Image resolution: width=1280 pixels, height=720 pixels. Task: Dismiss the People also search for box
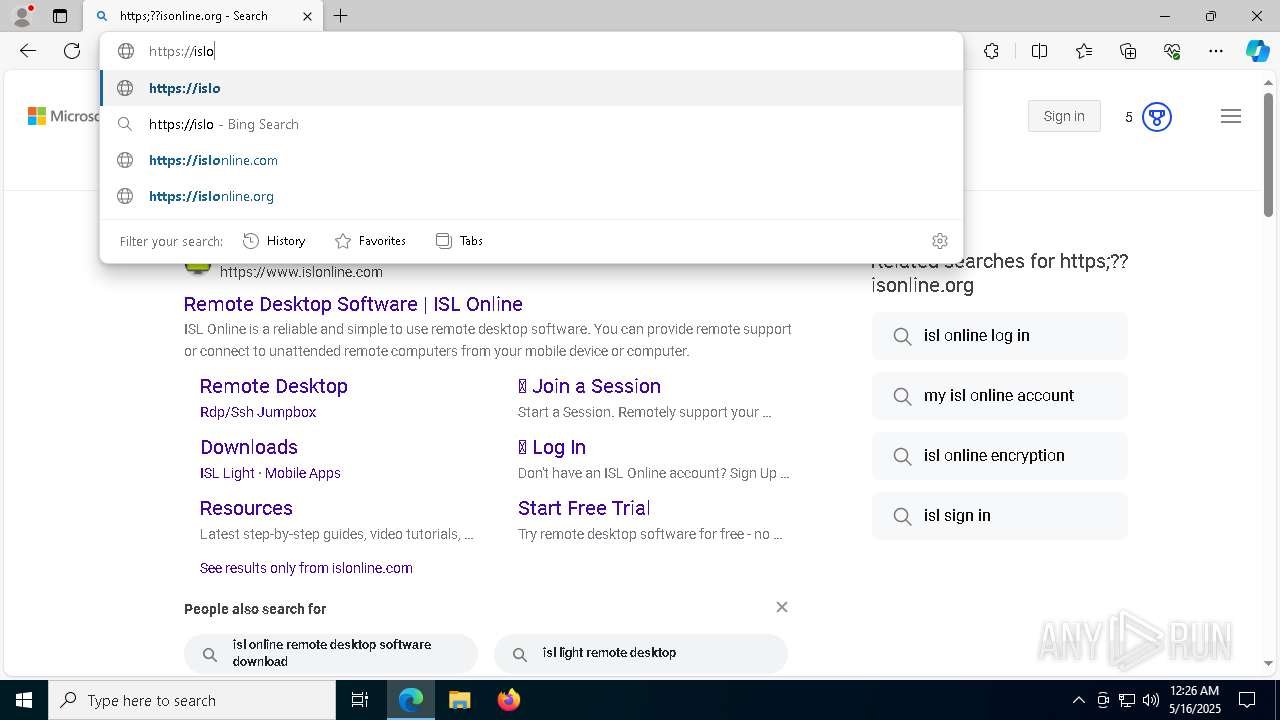(782, 607)
